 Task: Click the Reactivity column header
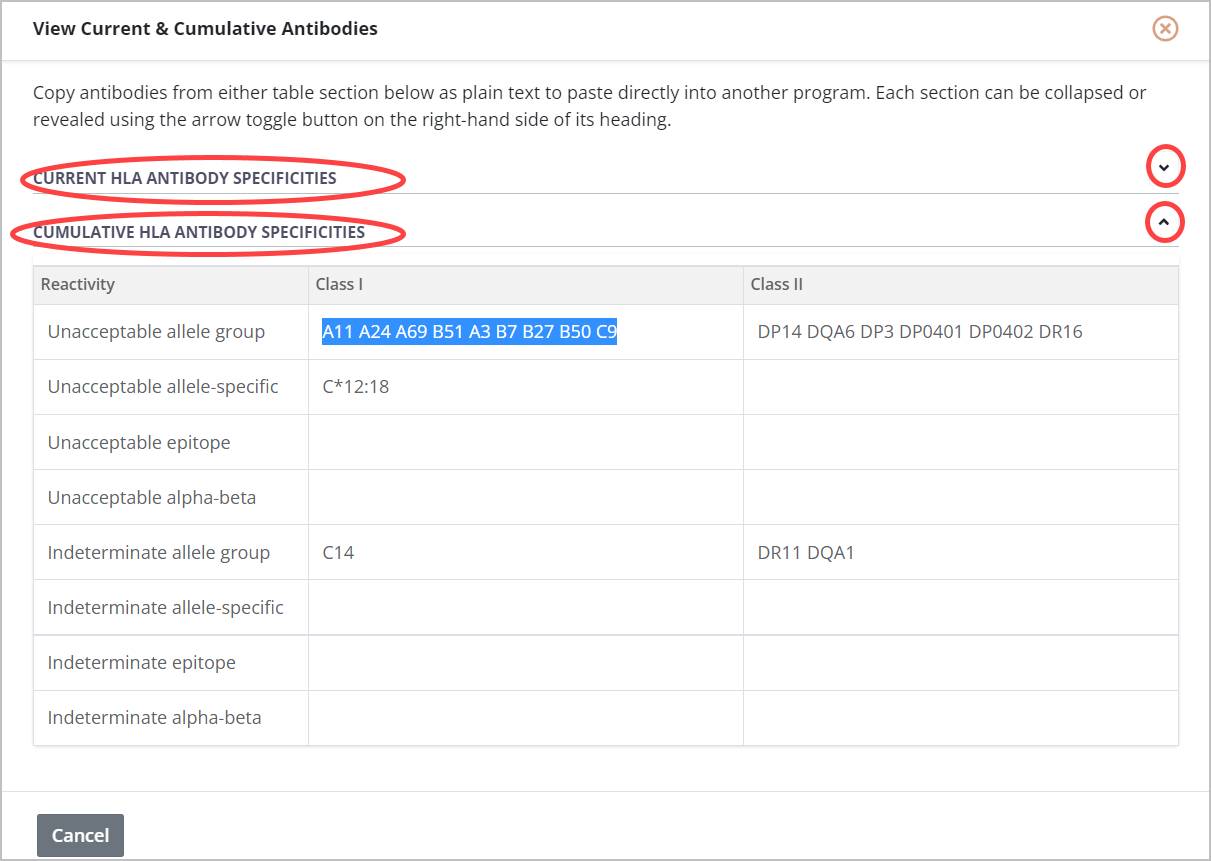coord(78,284)
